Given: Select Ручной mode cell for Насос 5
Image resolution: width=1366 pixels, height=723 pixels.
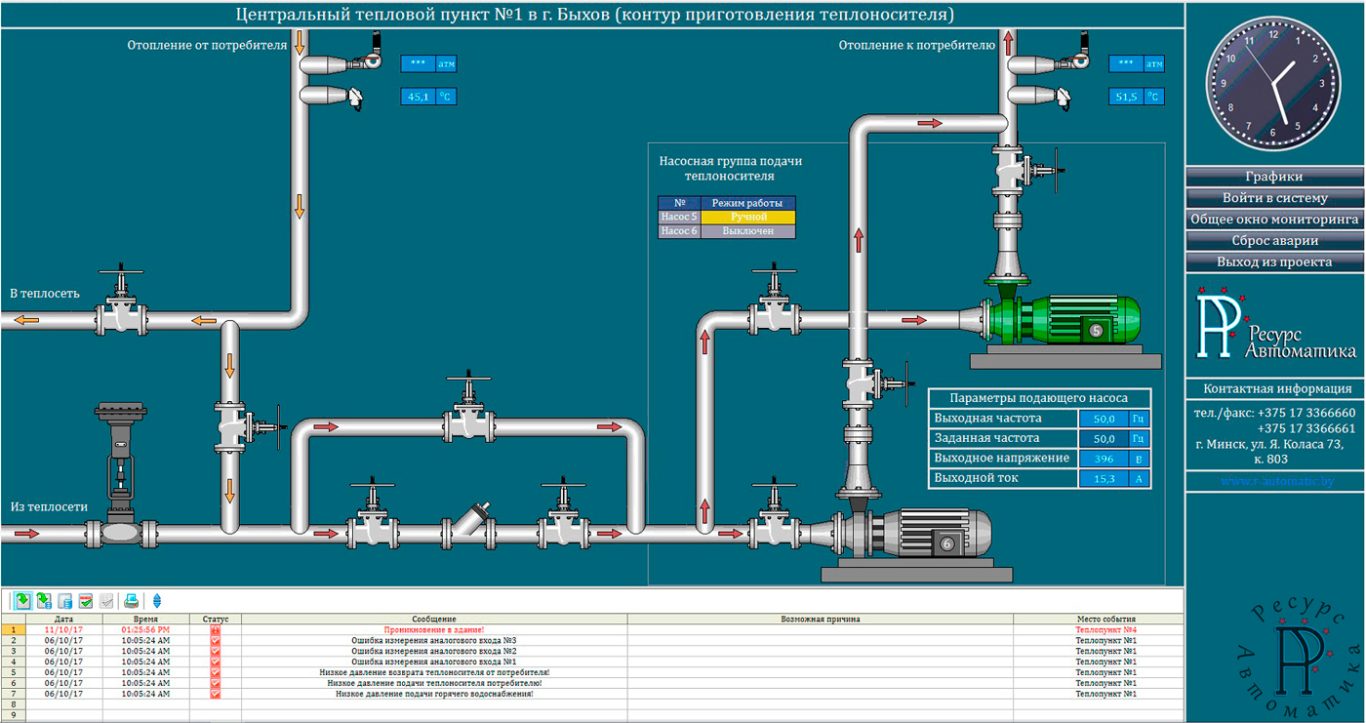Looking at the screenshot, I should [x=748, y=216].
